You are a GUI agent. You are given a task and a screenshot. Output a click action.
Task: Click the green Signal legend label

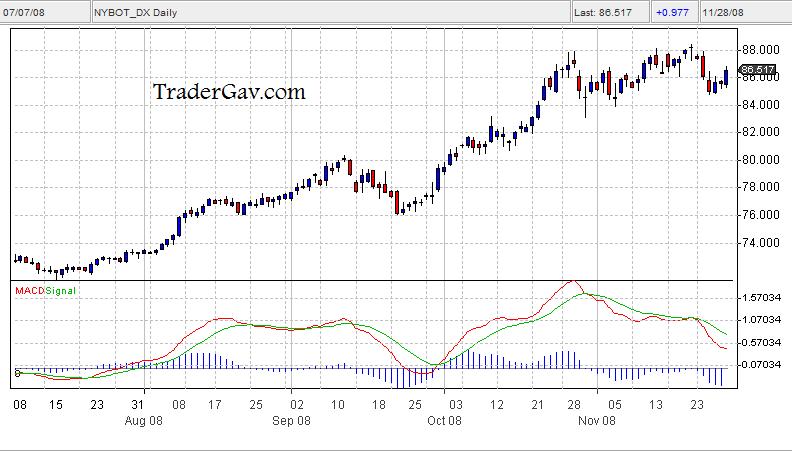click(61, 291)
